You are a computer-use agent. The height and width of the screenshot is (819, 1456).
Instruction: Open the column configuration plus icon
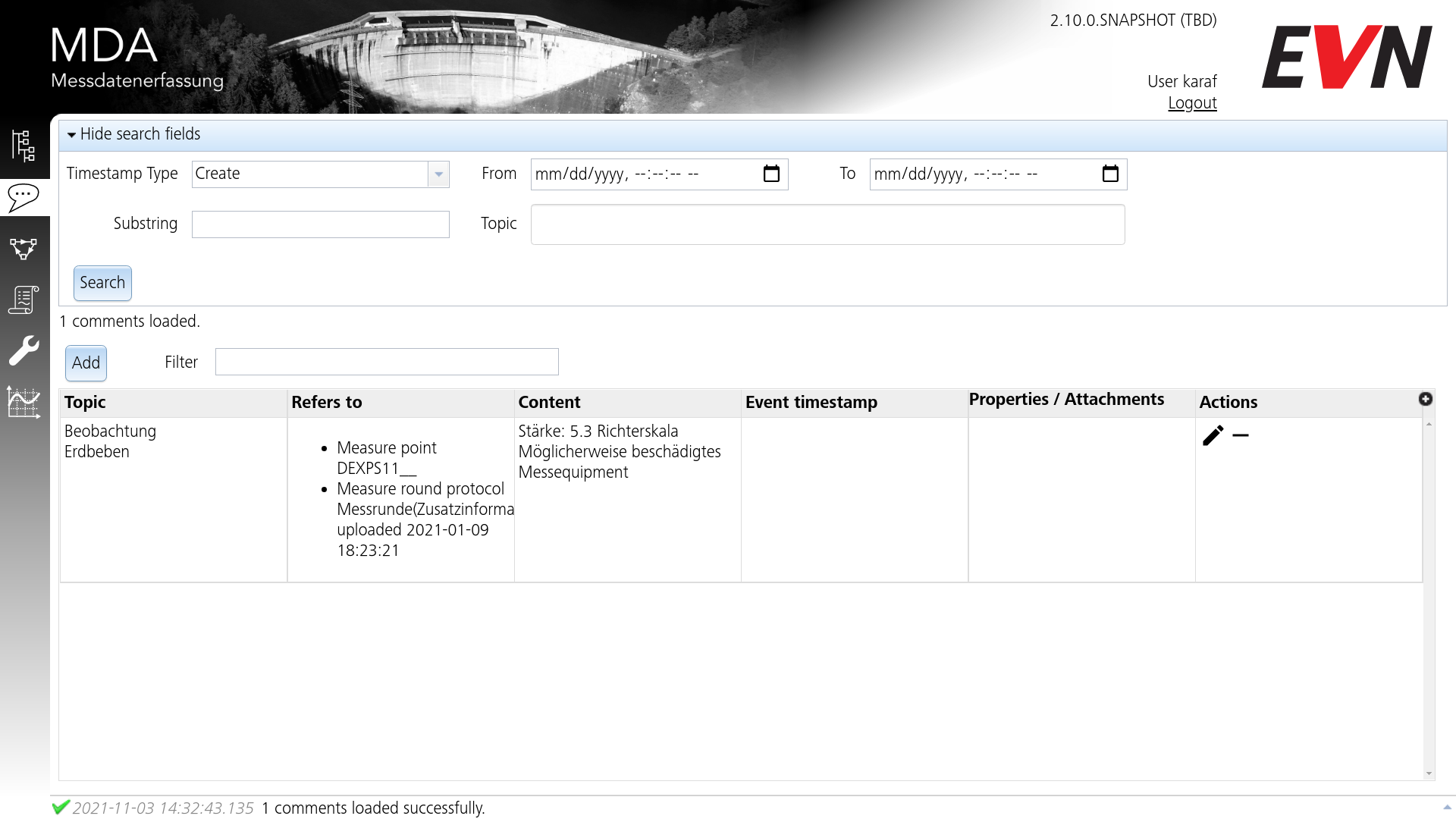coord(1427,398)
